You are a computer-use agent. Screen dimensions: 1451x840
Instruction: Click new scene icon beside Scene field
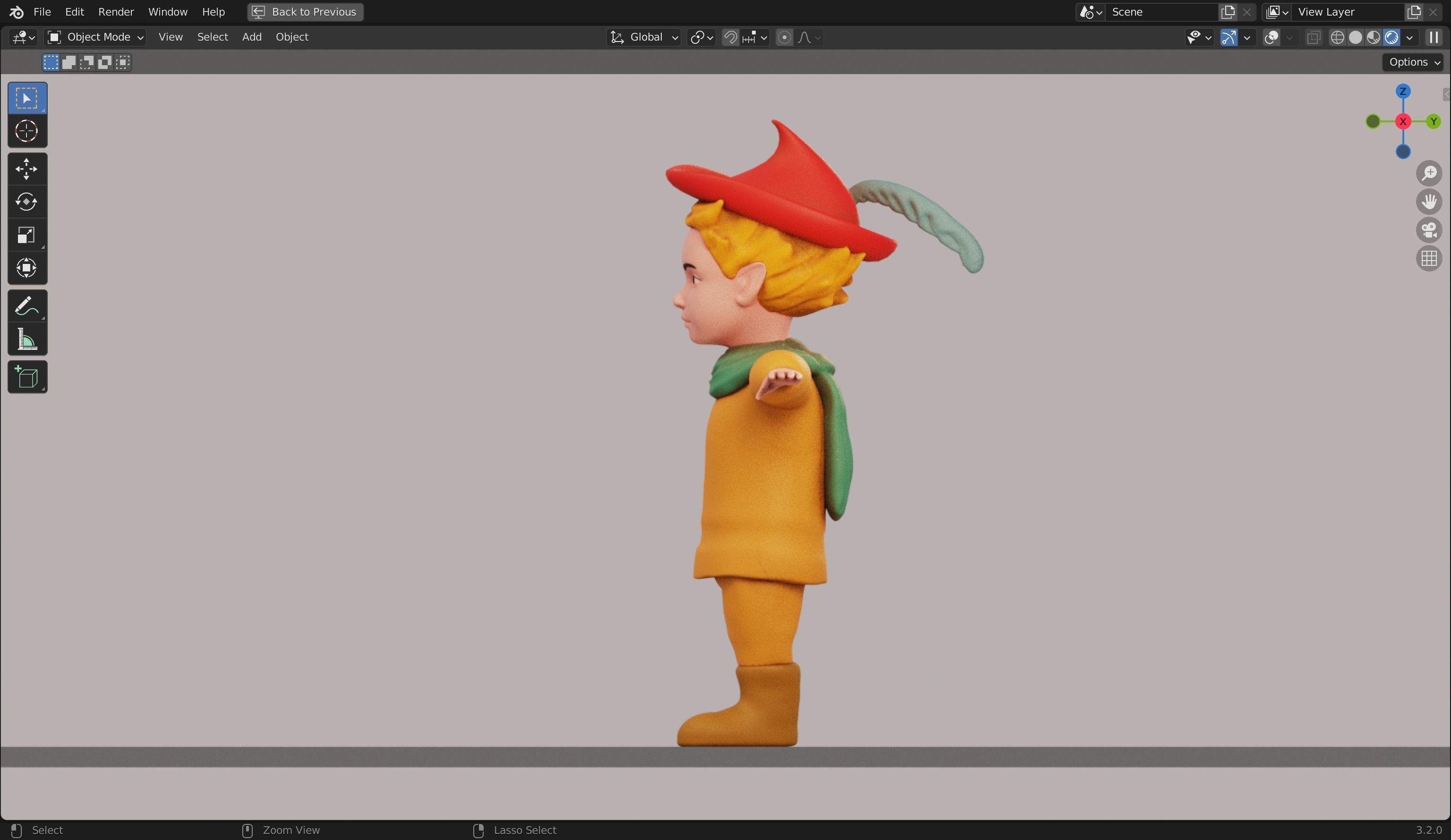click(1228, 12)
